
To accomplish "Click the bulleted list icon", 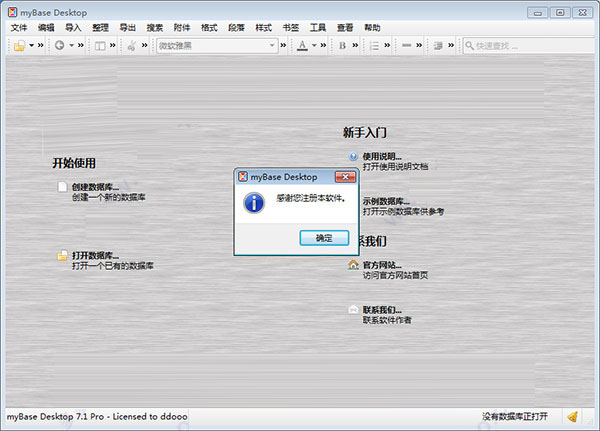I will pyautogui.click(x=374, y=46).
